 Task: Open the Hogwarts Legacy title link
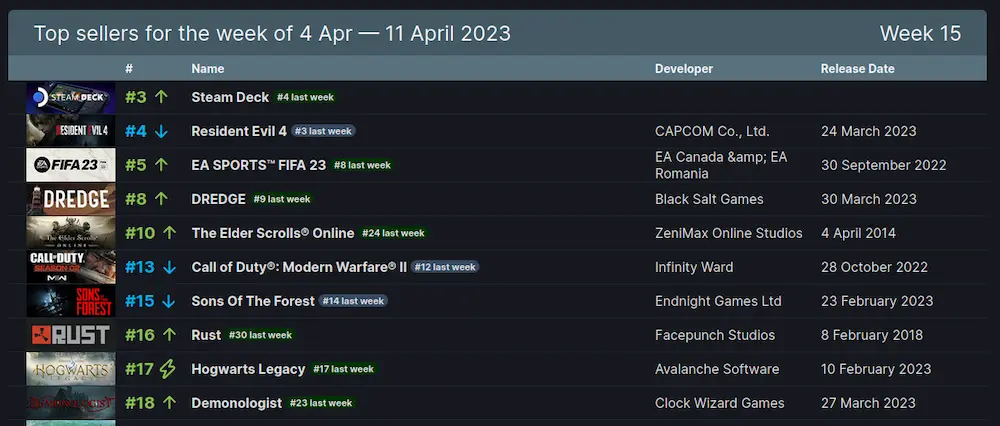[248, 369]
